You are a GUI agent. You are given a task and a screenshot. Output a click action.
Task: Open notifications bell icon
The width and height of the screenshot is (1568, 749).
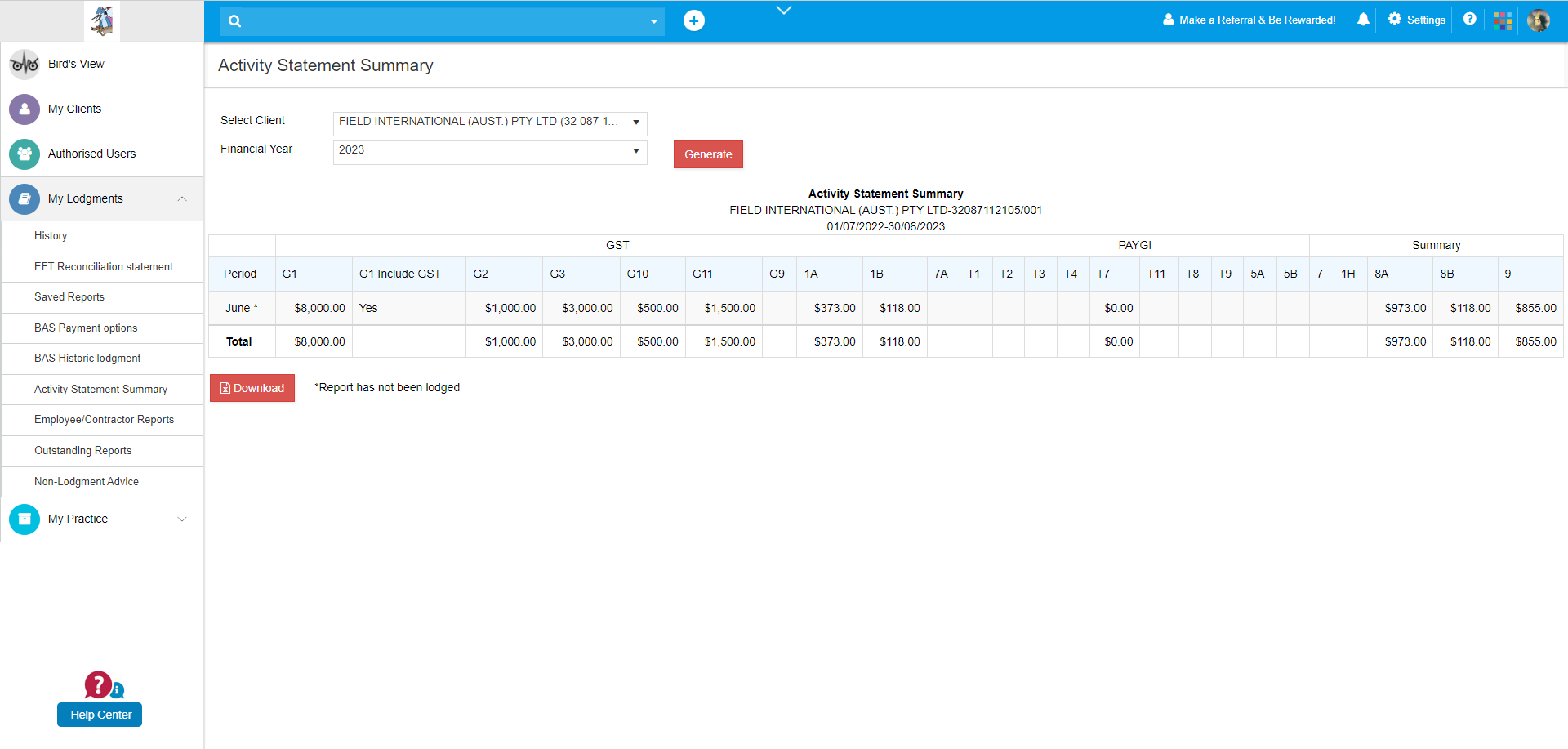1363,20
